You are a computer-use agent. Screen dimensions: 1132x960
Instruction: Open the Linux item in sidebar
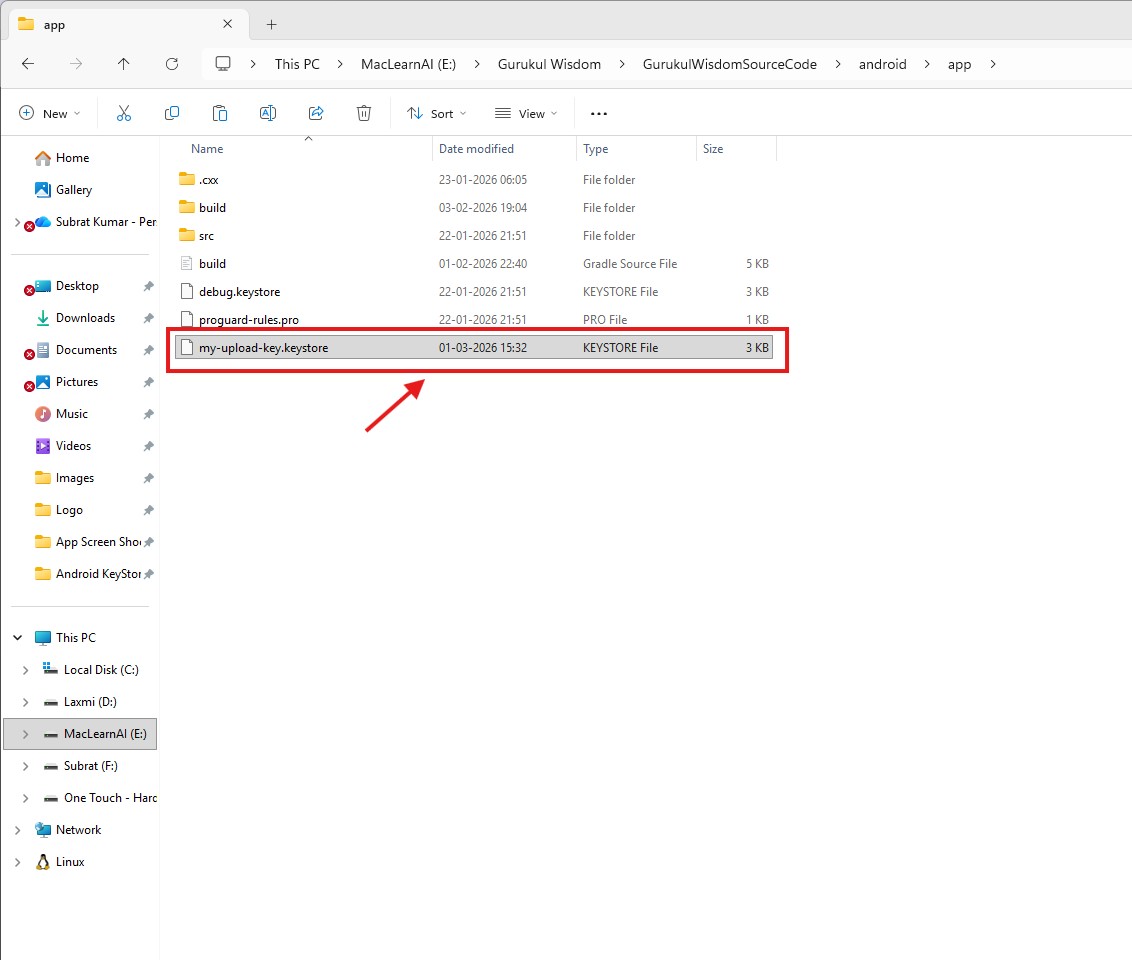click(70, 862)
